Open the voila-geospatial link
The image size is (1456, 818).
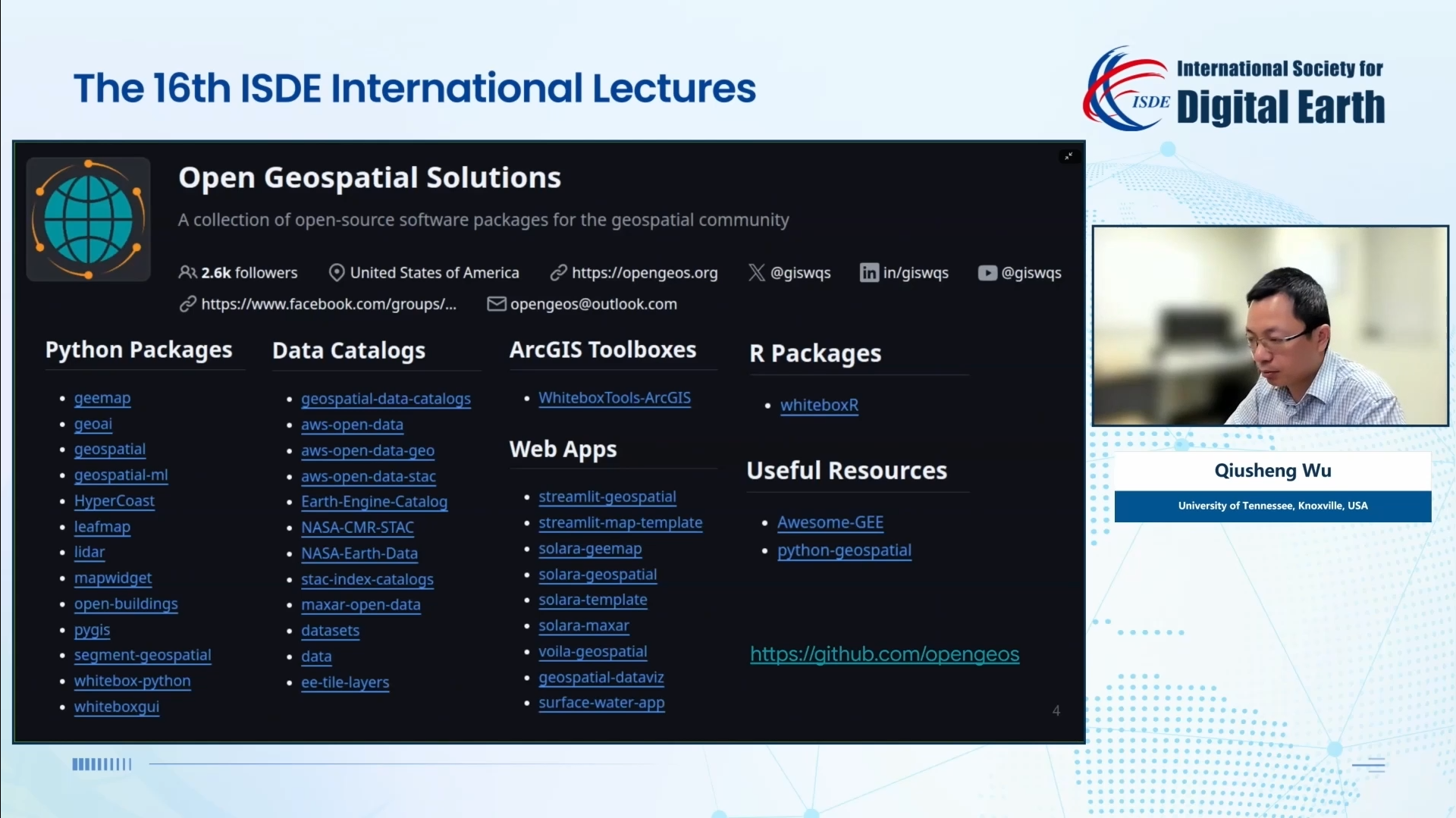[593, 652]
